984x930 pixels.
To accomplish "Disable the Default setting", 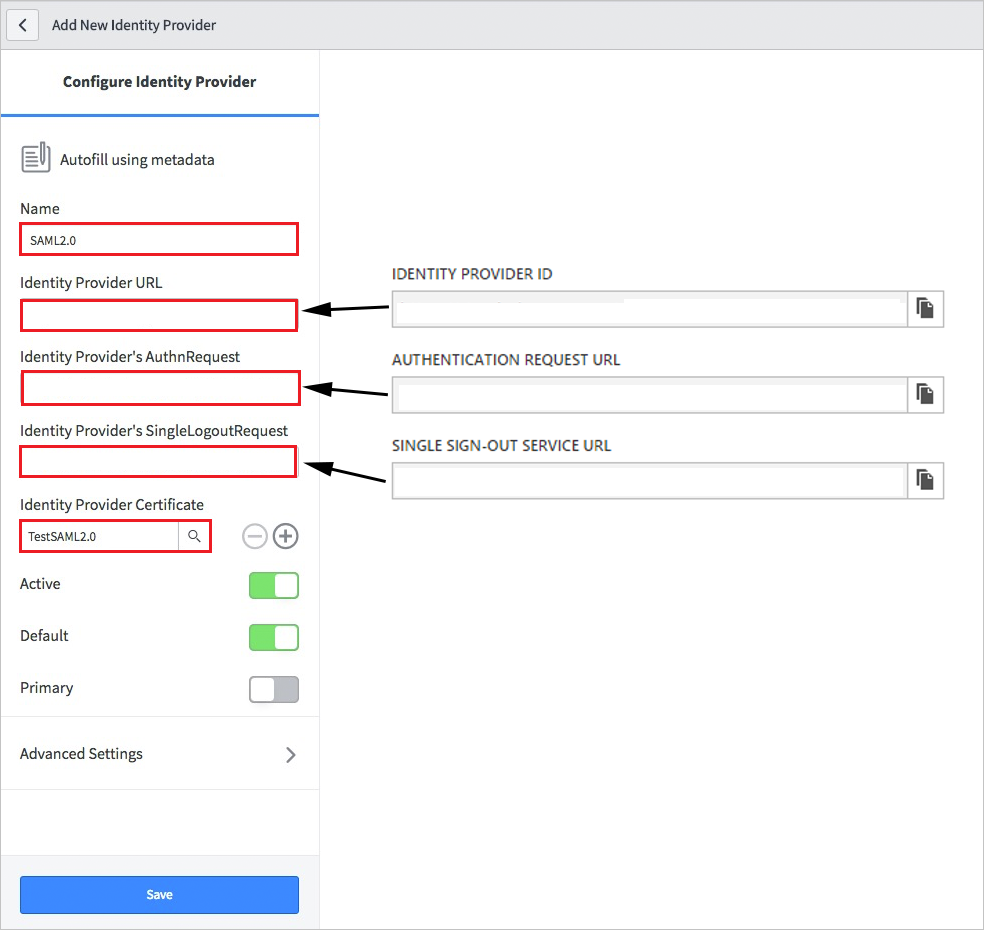I will (x=273, y=637).
